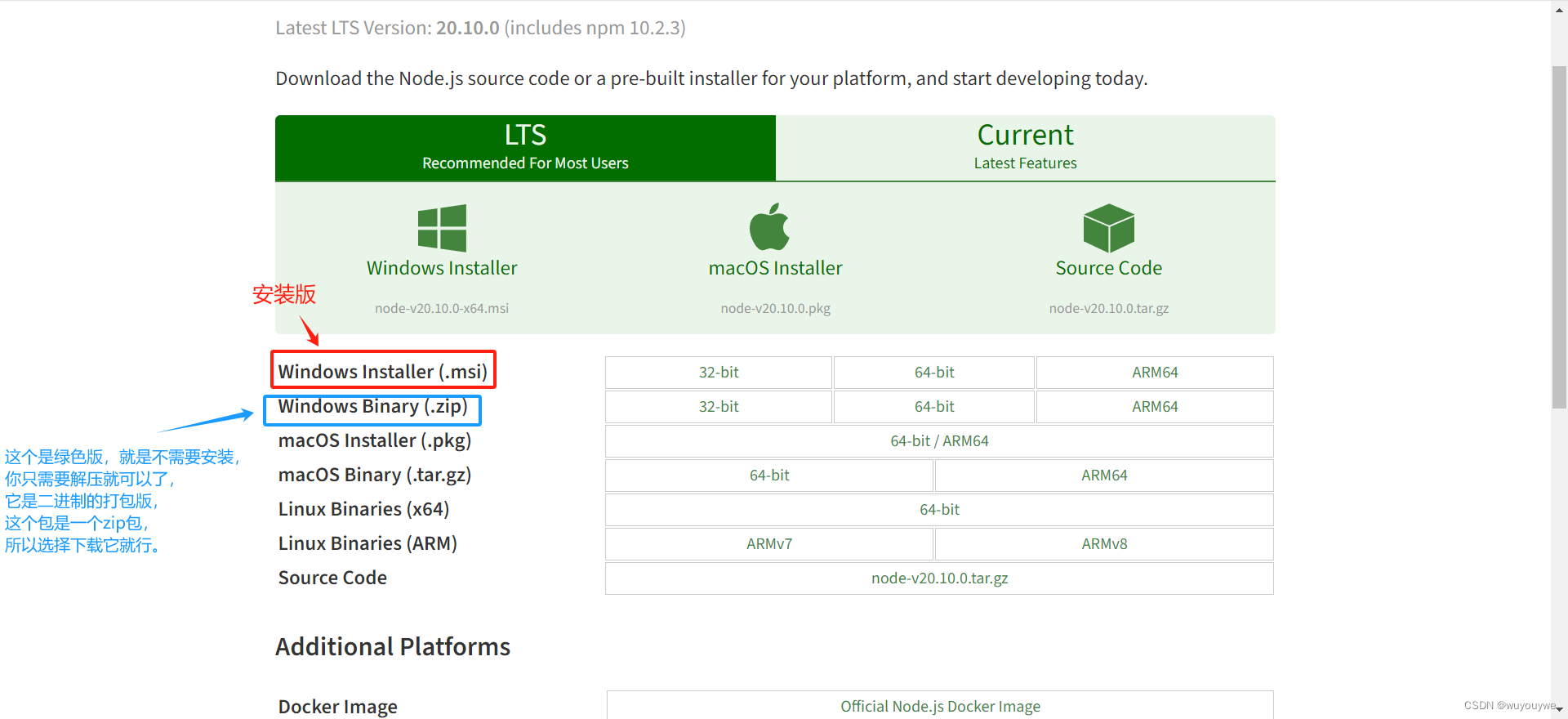
Task: Download 64-bit Windows Installer (.msi)
Action: [934, 373]
